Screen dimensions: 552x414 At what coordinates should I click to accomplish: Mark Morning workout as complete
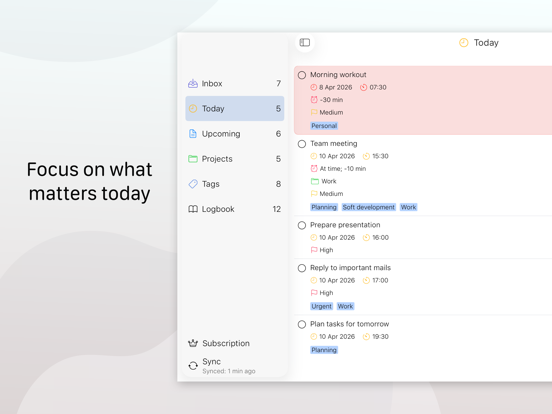302,75
